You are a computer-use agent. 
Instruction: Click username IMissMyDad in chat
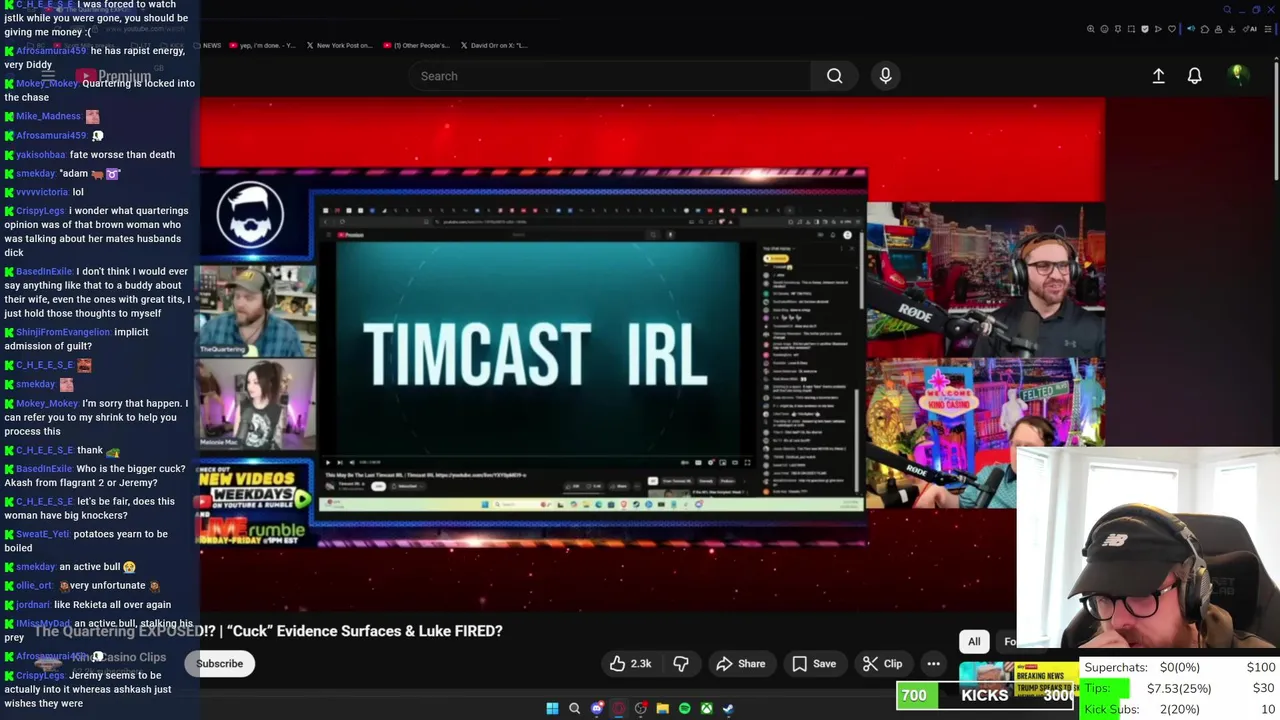click(x=43, y=624)
